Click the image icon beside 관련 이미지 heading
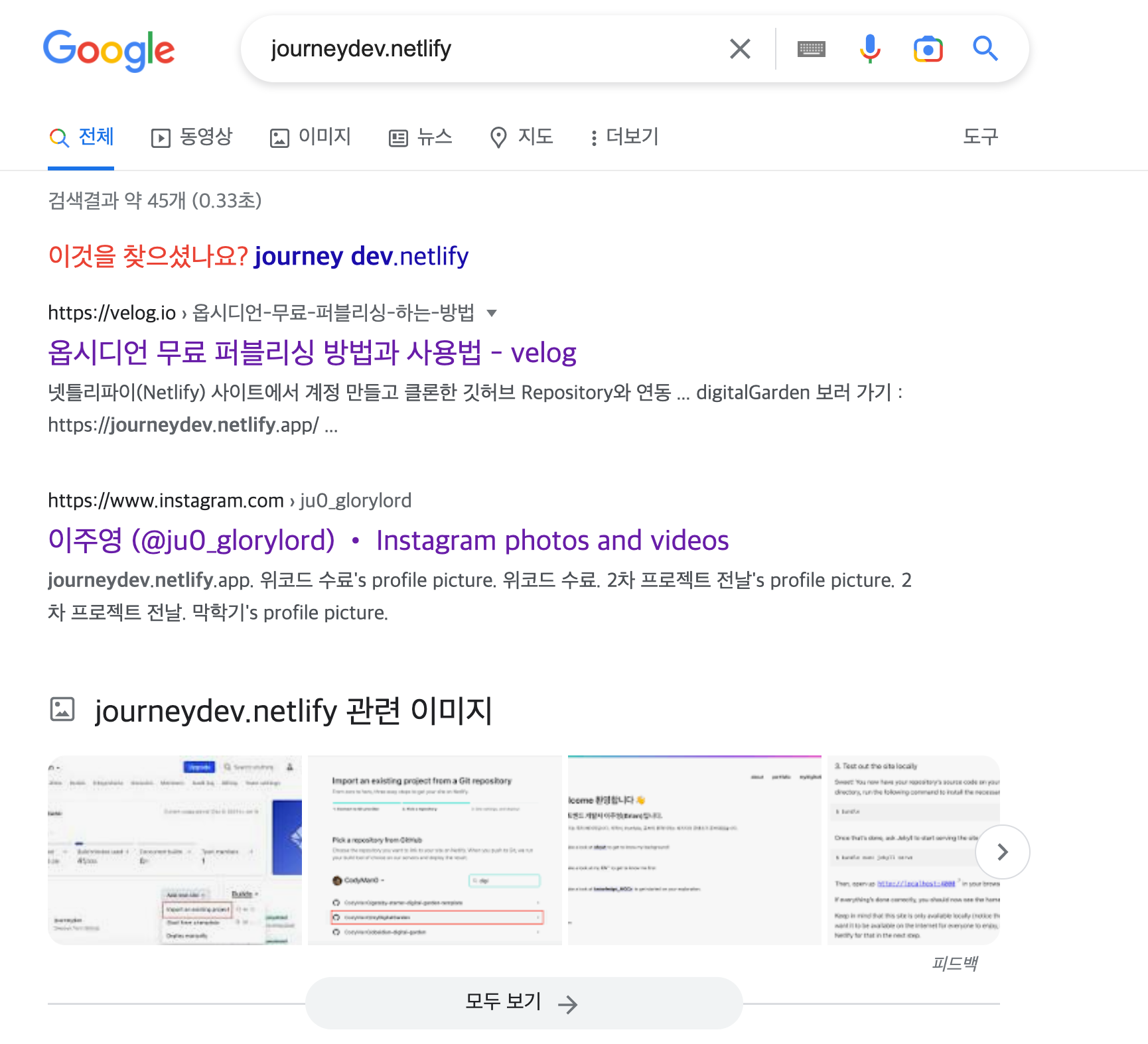This screenshot has height=1044, width=1148. 62,709
